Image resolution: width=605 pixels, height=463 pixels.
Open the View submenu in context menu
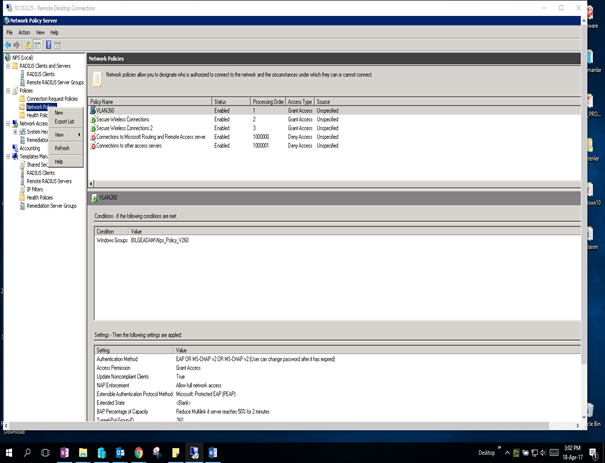66,135
